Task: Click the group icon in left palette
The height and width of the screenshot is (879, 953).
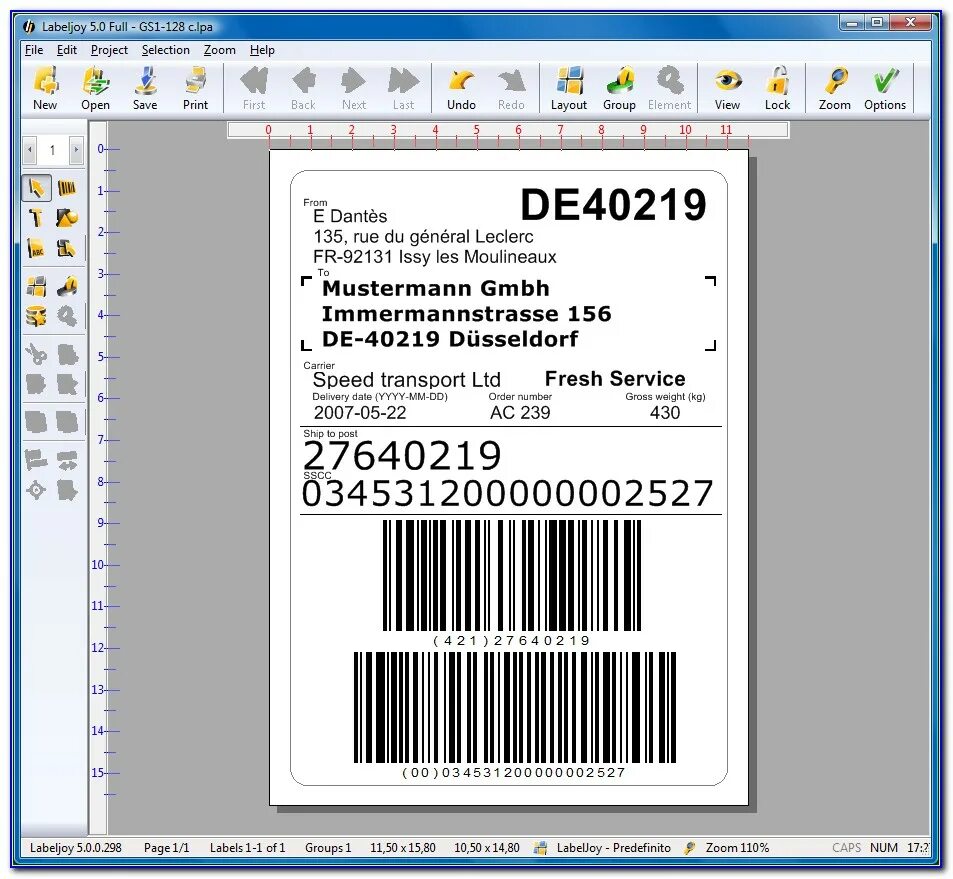Action: click(x=66, y=286)
